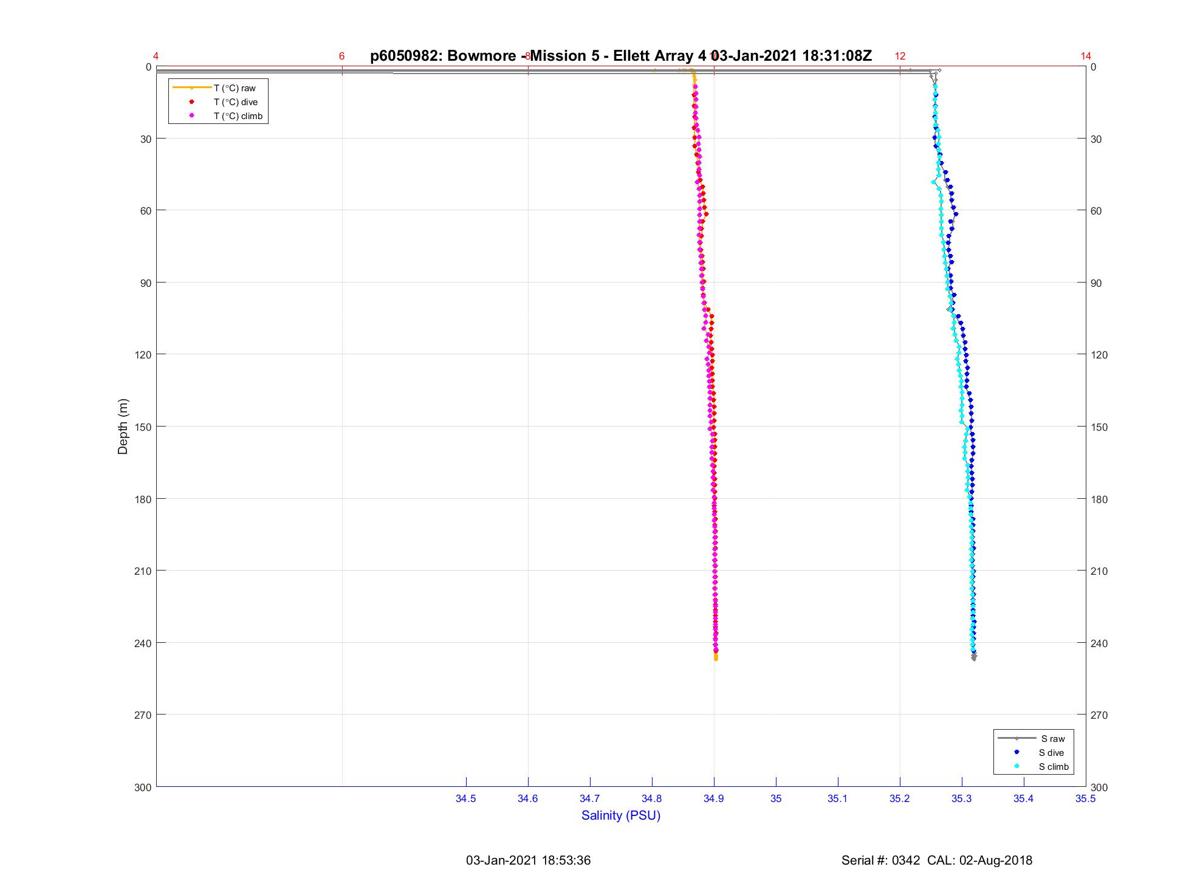Click the 'Salinity (PSU)' axis label
Screen dimensions: 1200x885
pyautogui.click(x=621, y=816)
